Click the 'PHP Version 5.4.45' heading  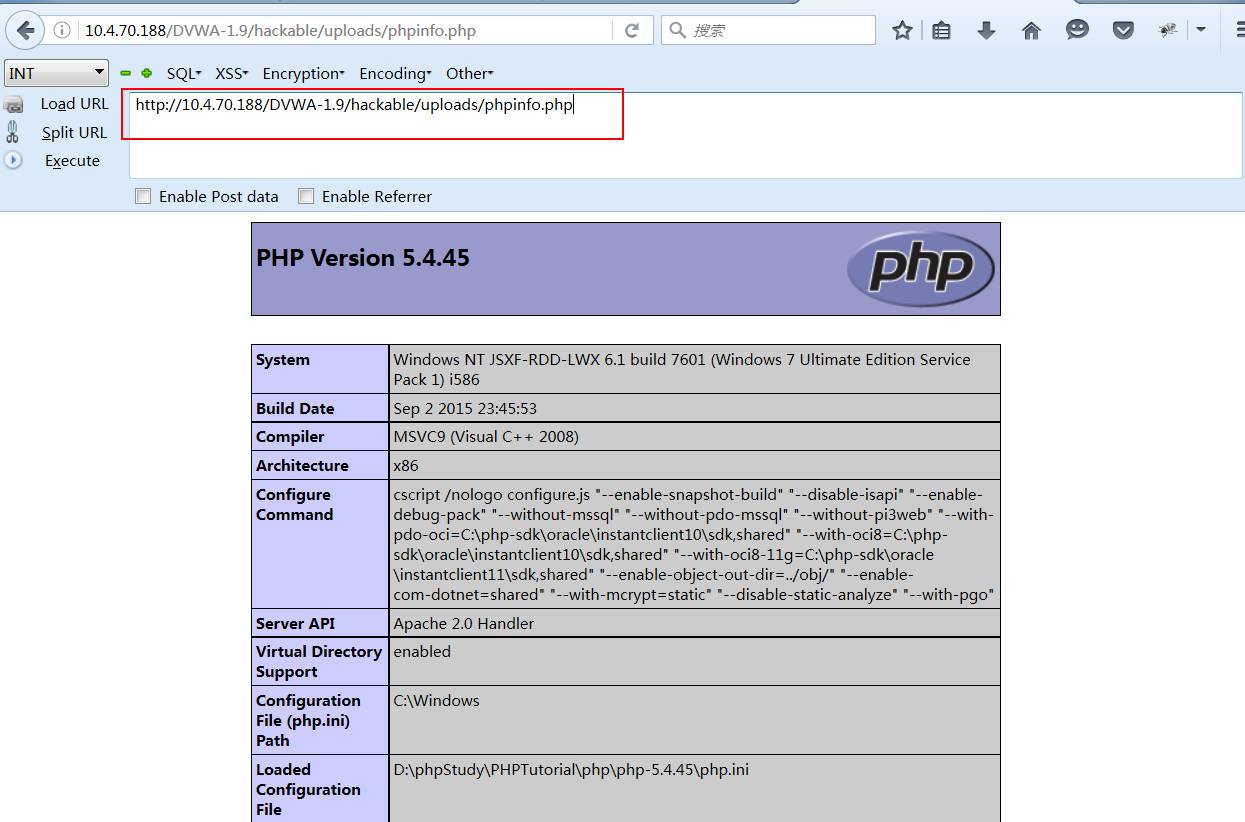tap(363, 258)
